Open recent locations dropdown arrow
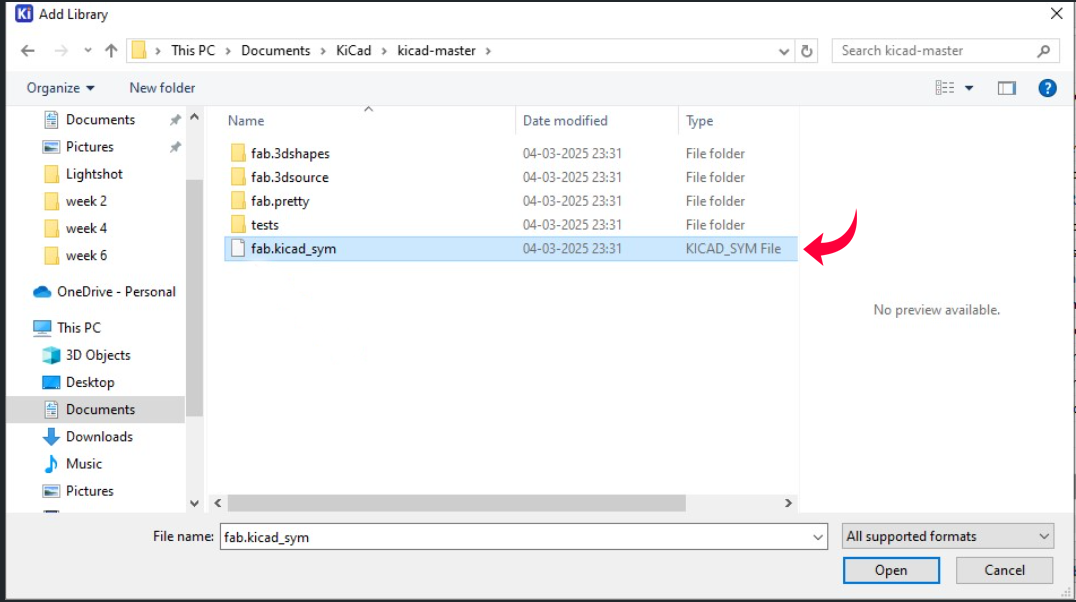This screenshot has height=602, width=1076. coord(88,51)
